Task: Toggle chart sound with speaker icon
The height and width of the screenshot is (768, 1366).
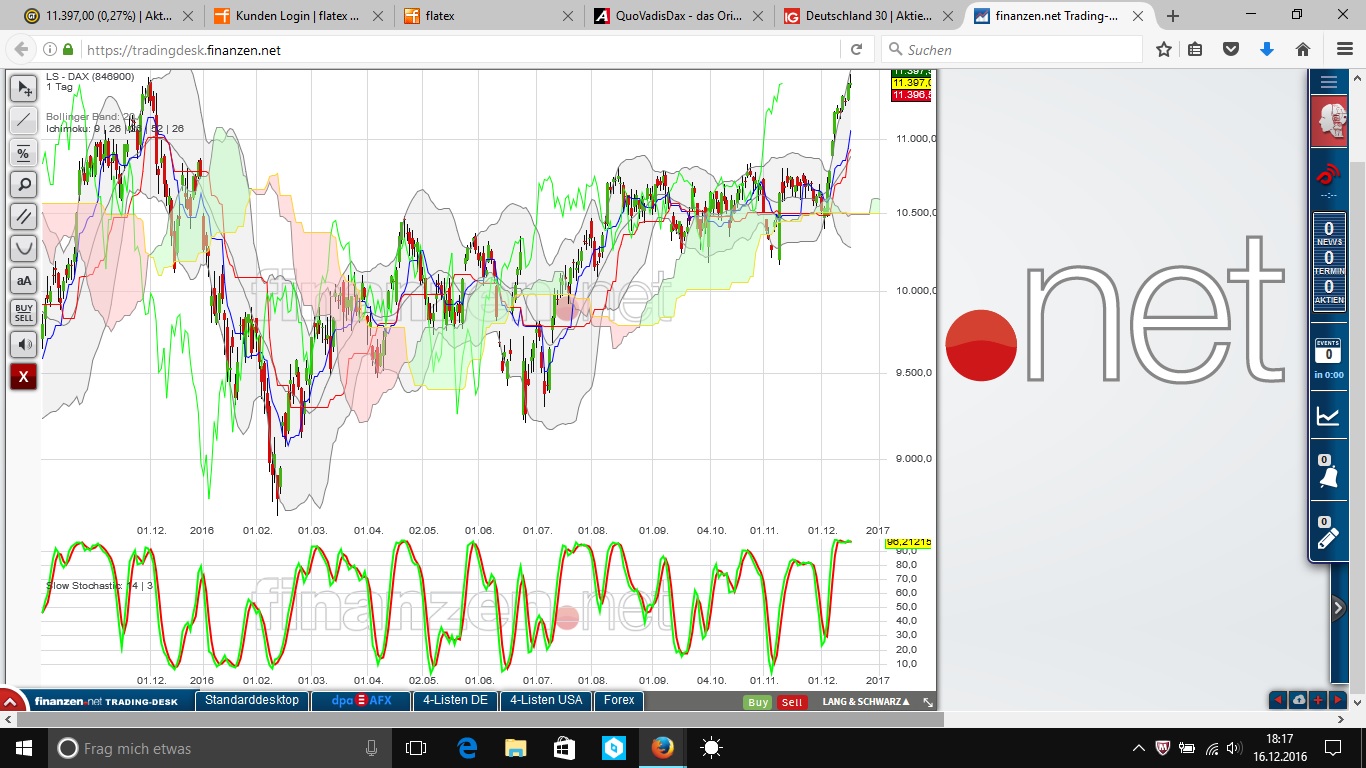Action: pyautogui.click(x=23, y=345)
